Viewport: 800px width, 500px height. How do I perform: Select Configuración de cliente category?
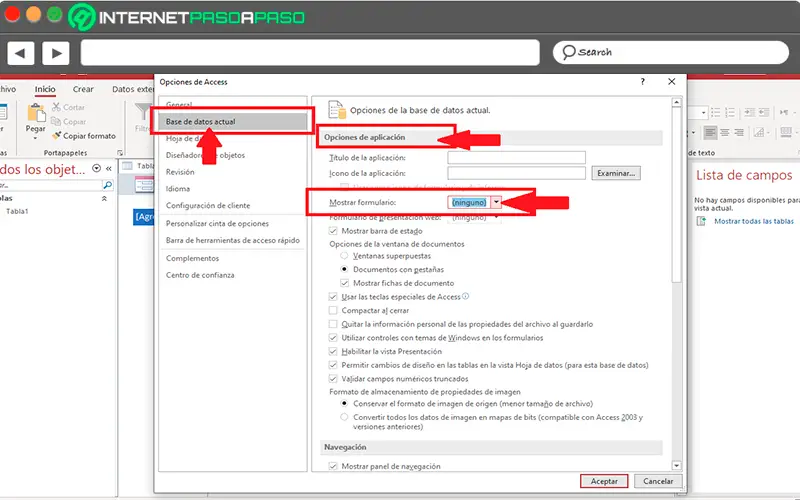208,206
